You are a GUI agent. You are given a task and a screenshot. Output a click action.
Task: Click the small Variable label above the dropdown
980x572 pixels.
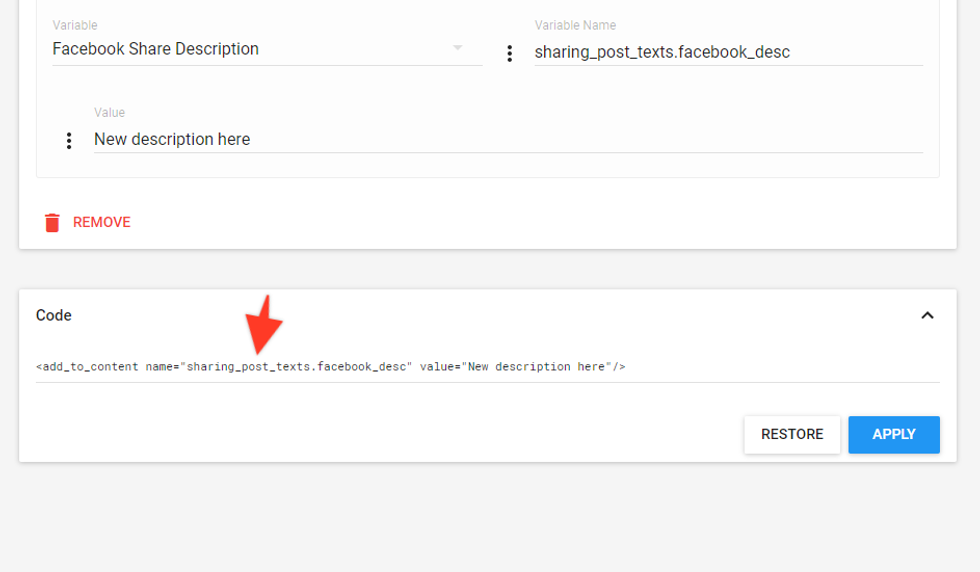click(75, 25)
